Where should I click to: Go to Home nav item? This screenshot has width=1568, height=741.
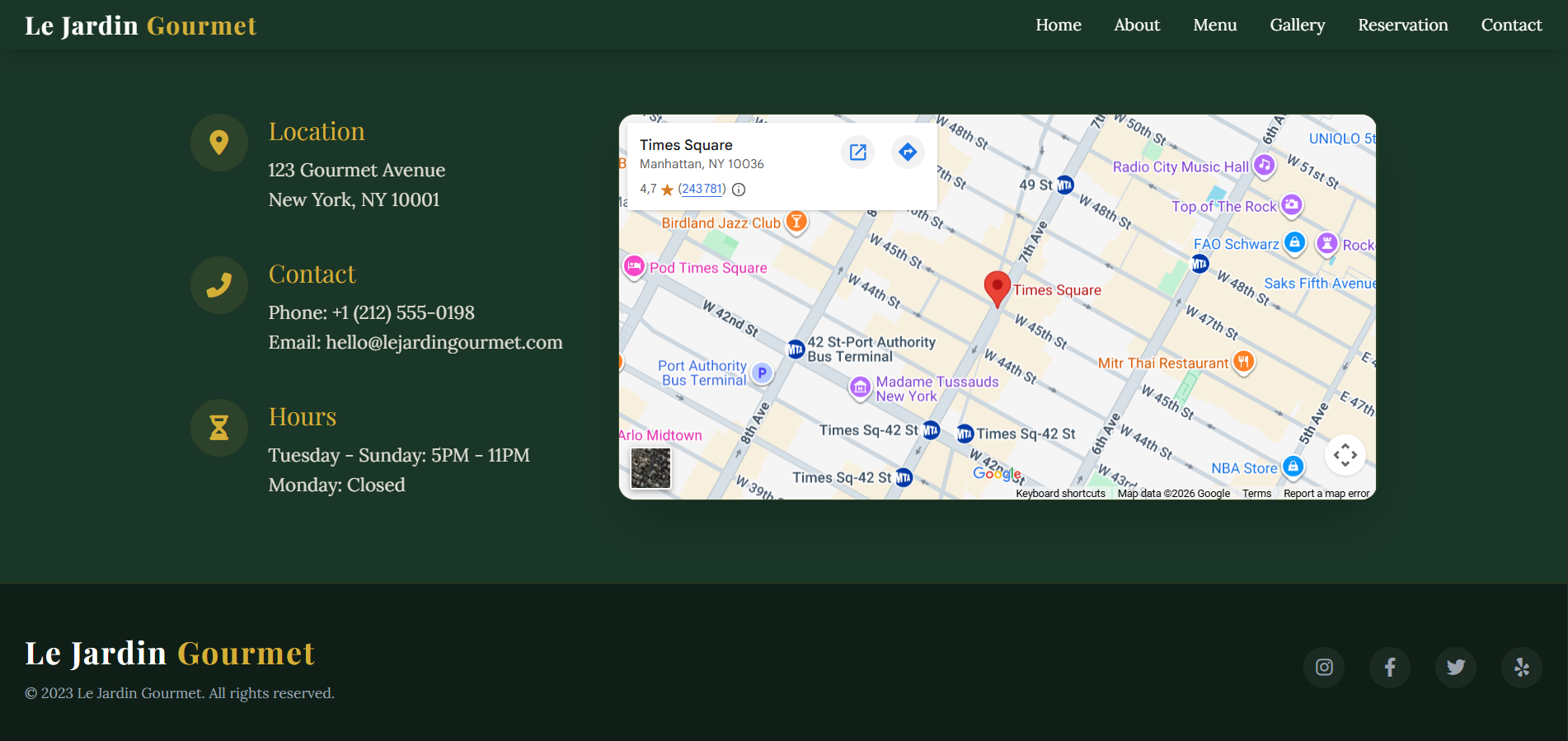click(1059, 25)
